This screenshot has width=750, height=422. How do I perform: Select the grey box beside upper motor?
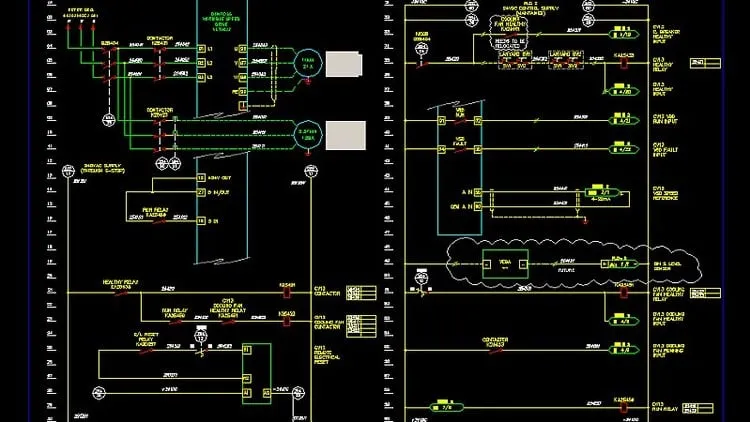point(344,64)
